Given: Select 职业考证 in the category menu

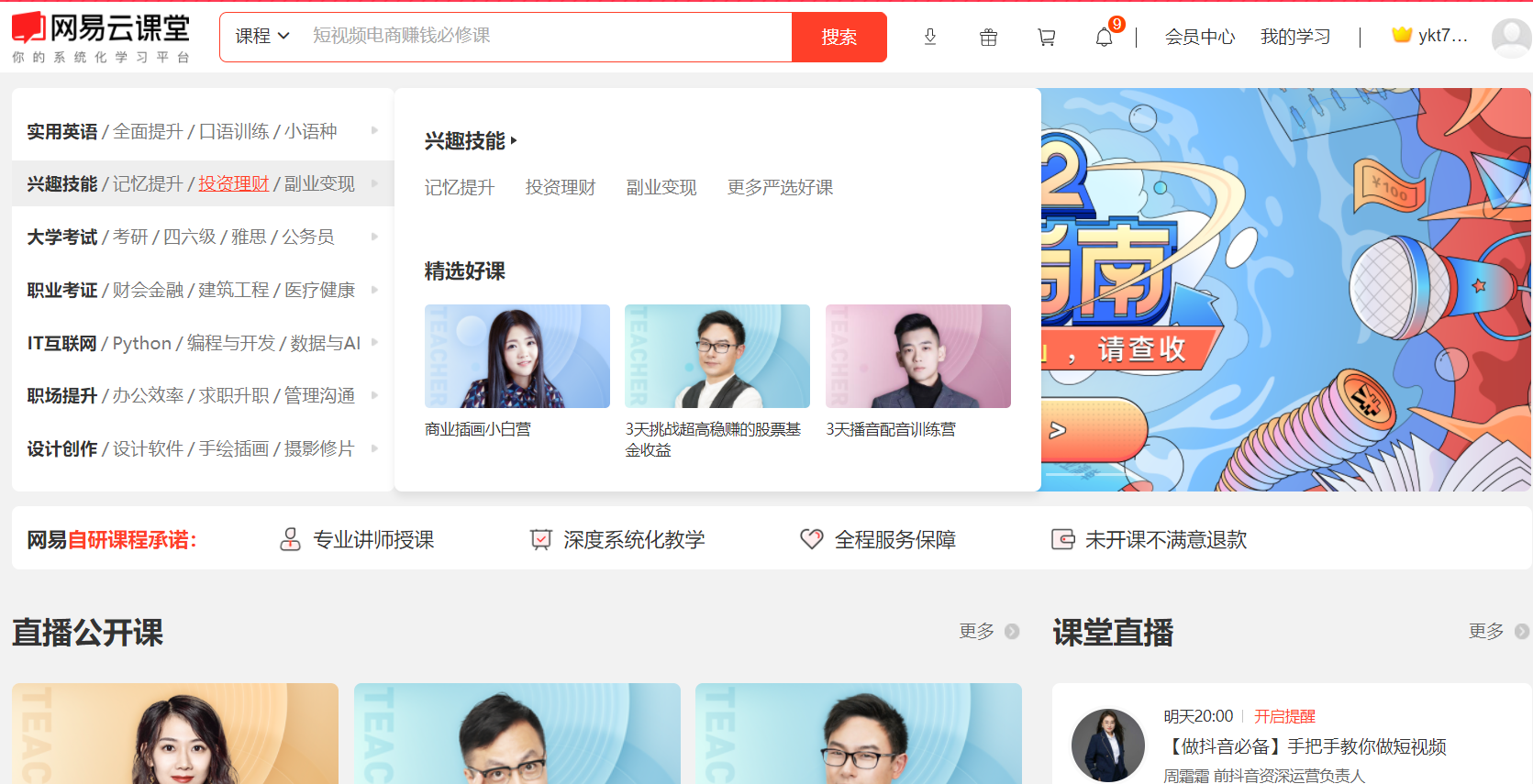Looking at the screenshot, I should (61, 290).
